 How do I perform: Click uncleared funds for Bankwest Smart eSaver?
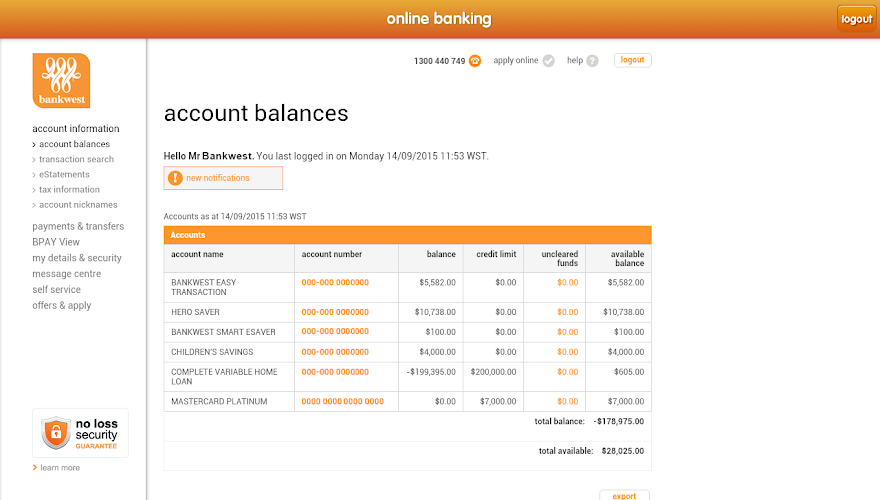point(567,332)
